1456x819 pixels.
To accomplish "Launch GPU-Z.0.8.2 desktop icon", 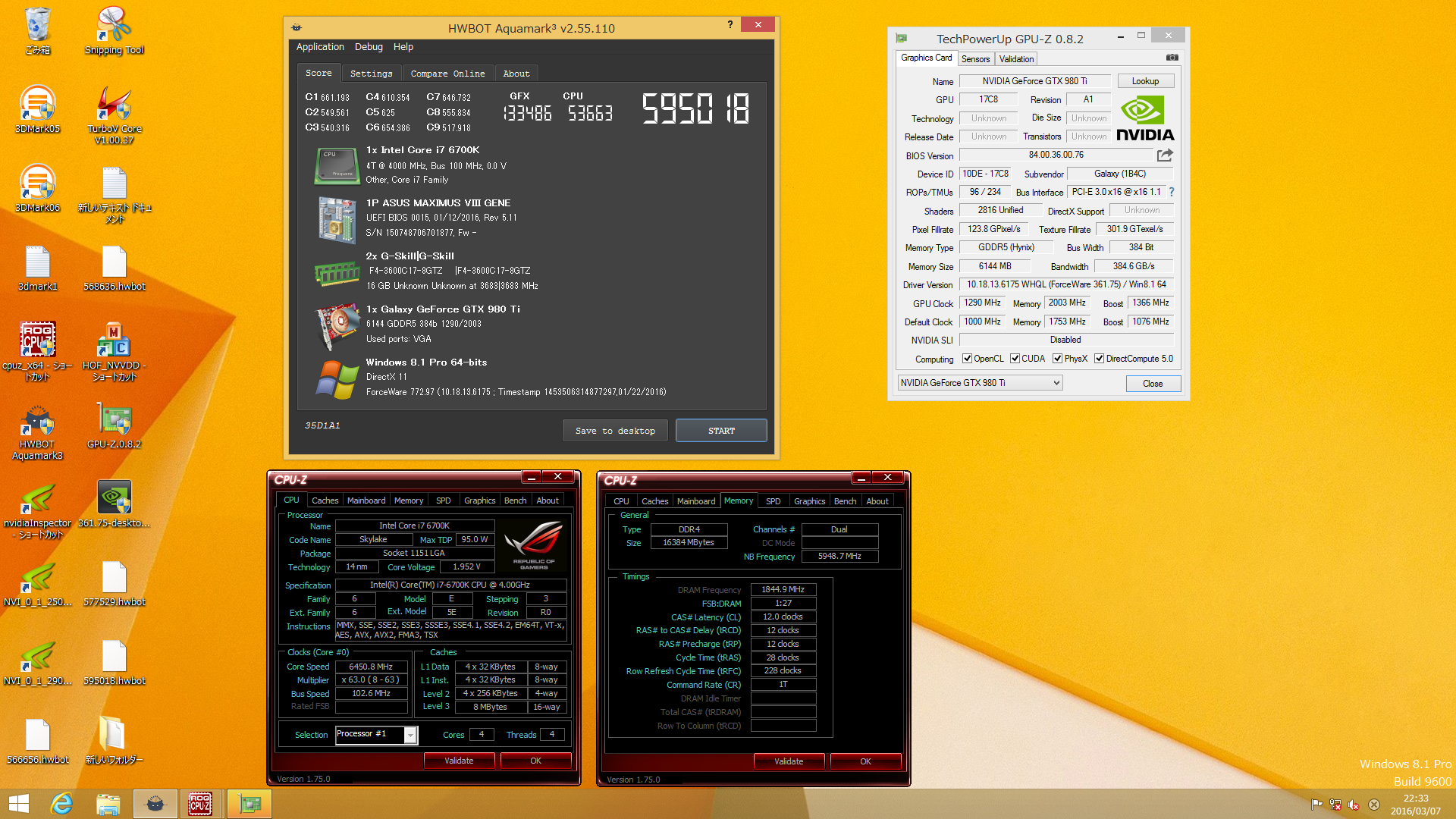I will point(115,425).
